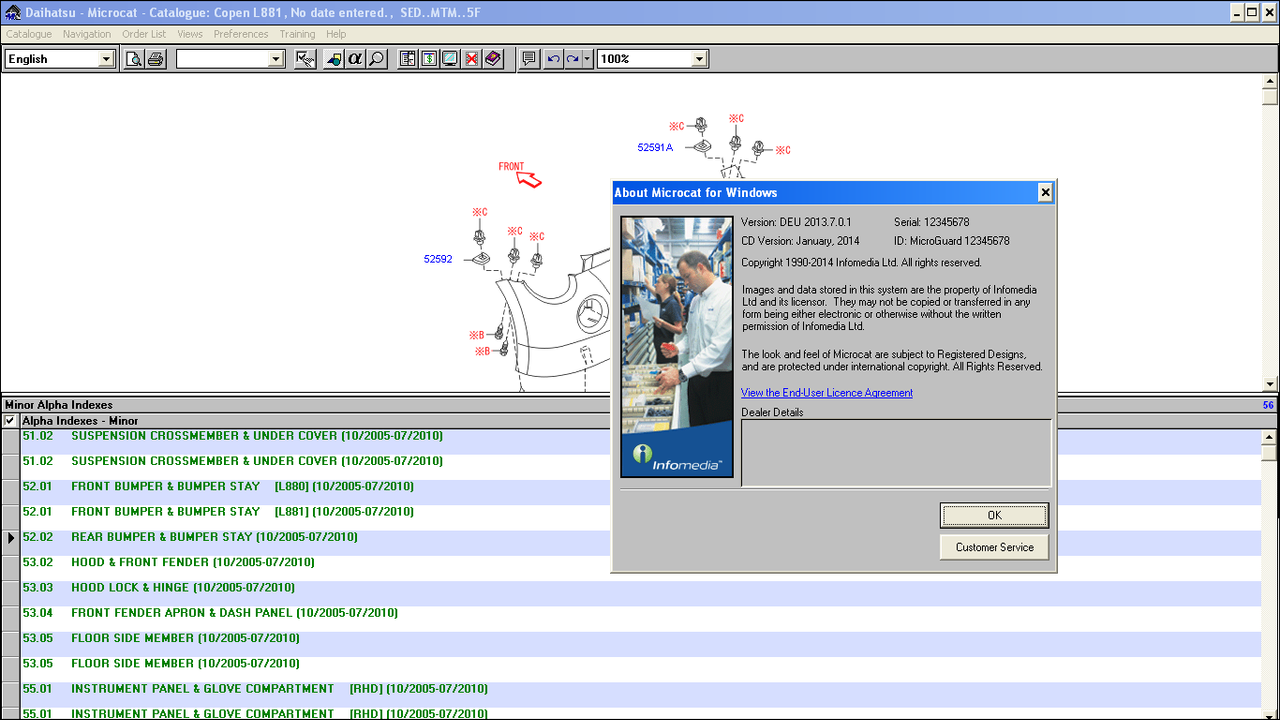Close the About Microcat dialog

tap(1045, 192)
